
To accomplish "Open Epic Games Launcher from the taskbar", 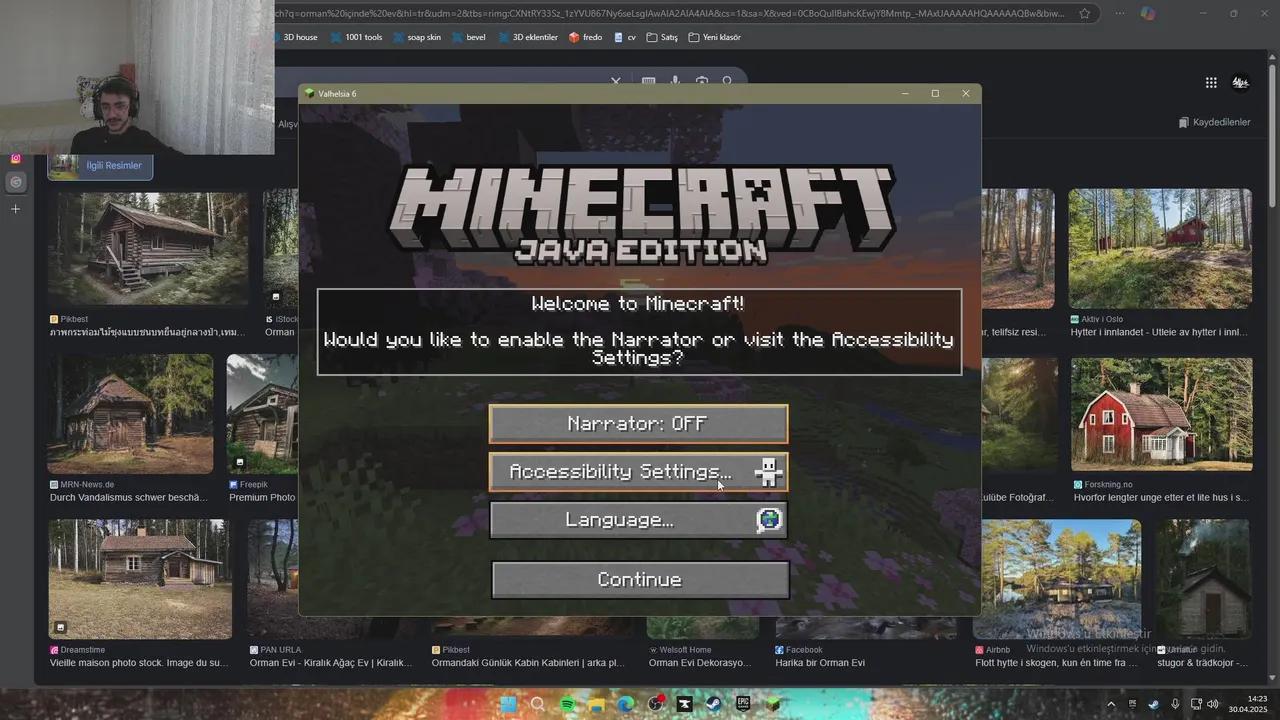I will click(x=743, y=704).
